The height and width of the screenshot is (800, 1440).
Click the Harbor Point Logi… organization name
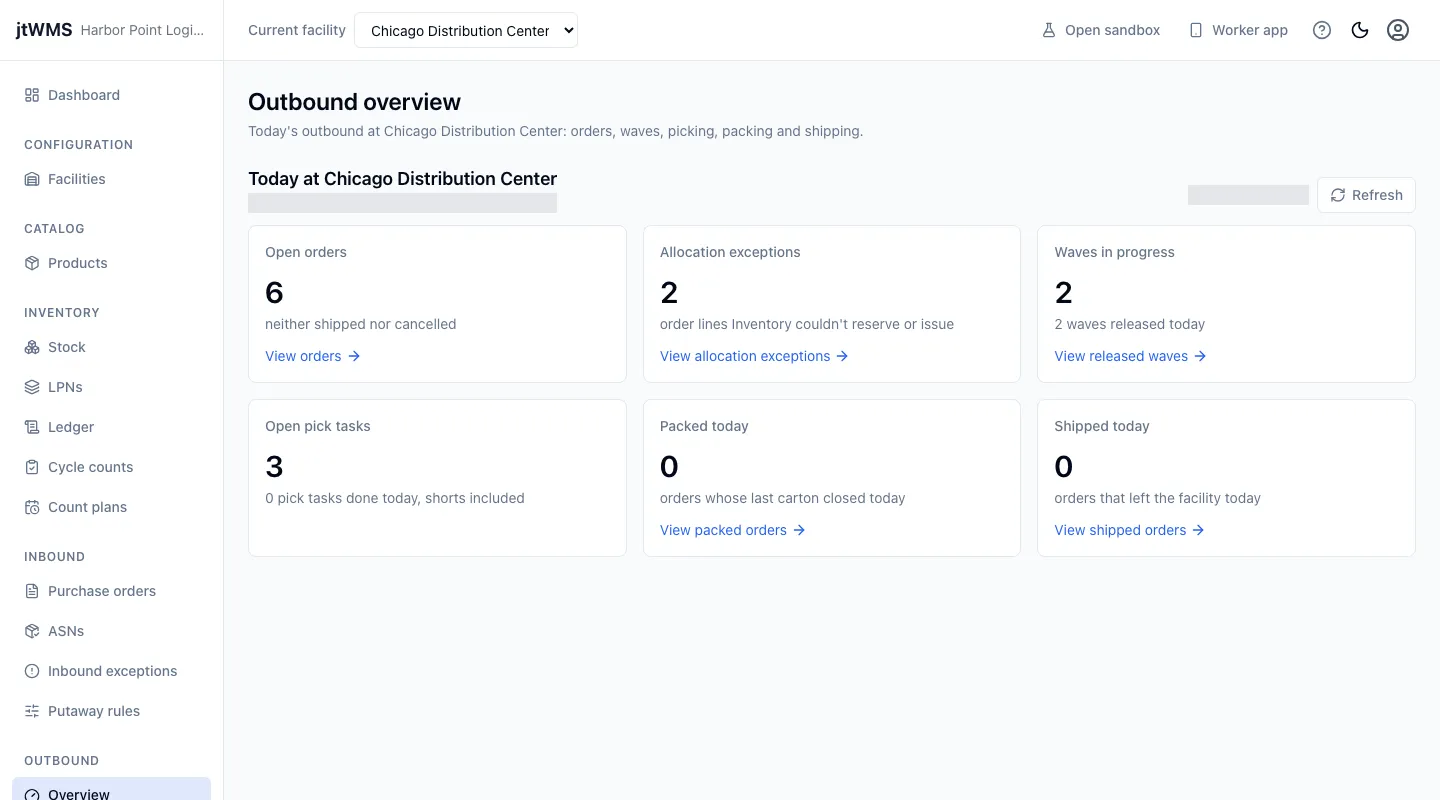(x=142, y=30)
